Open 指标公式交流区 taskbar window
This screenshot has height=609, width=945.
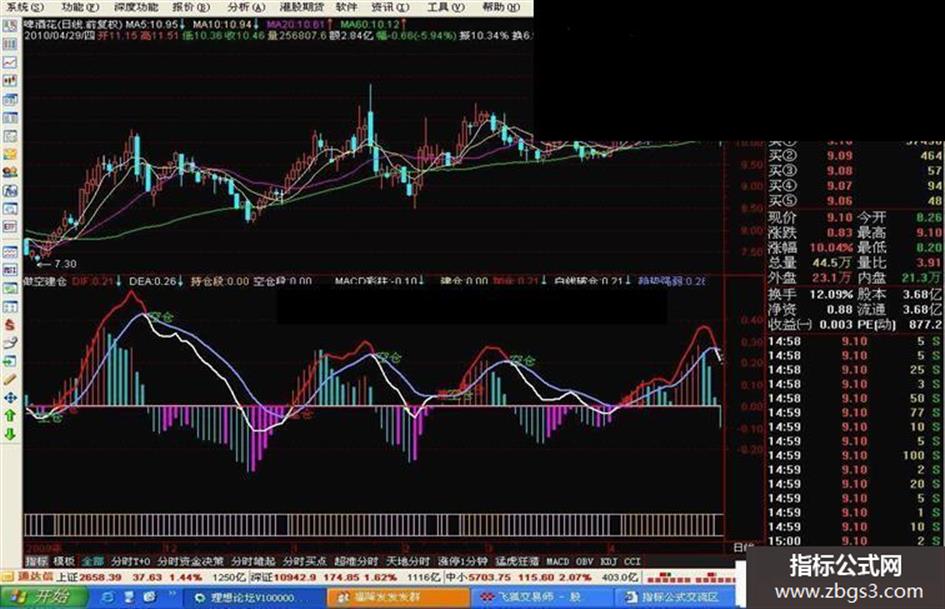pos(675,598)
